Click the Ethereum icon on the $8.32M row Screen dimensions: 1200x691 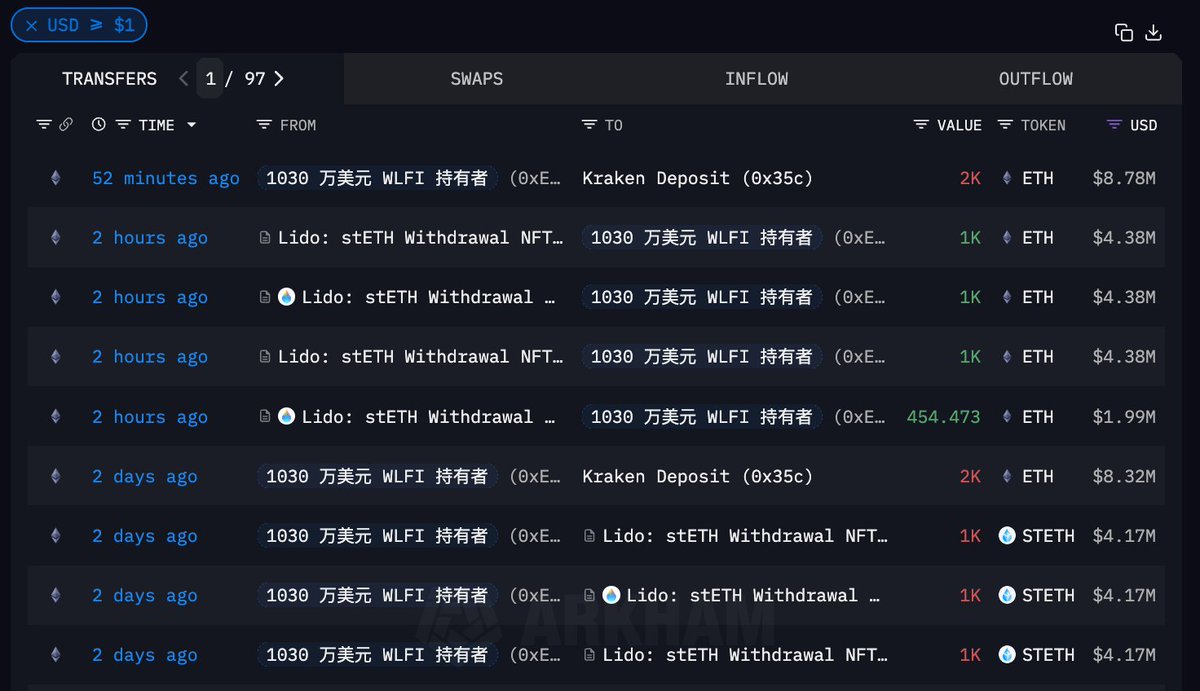point(55,477)
